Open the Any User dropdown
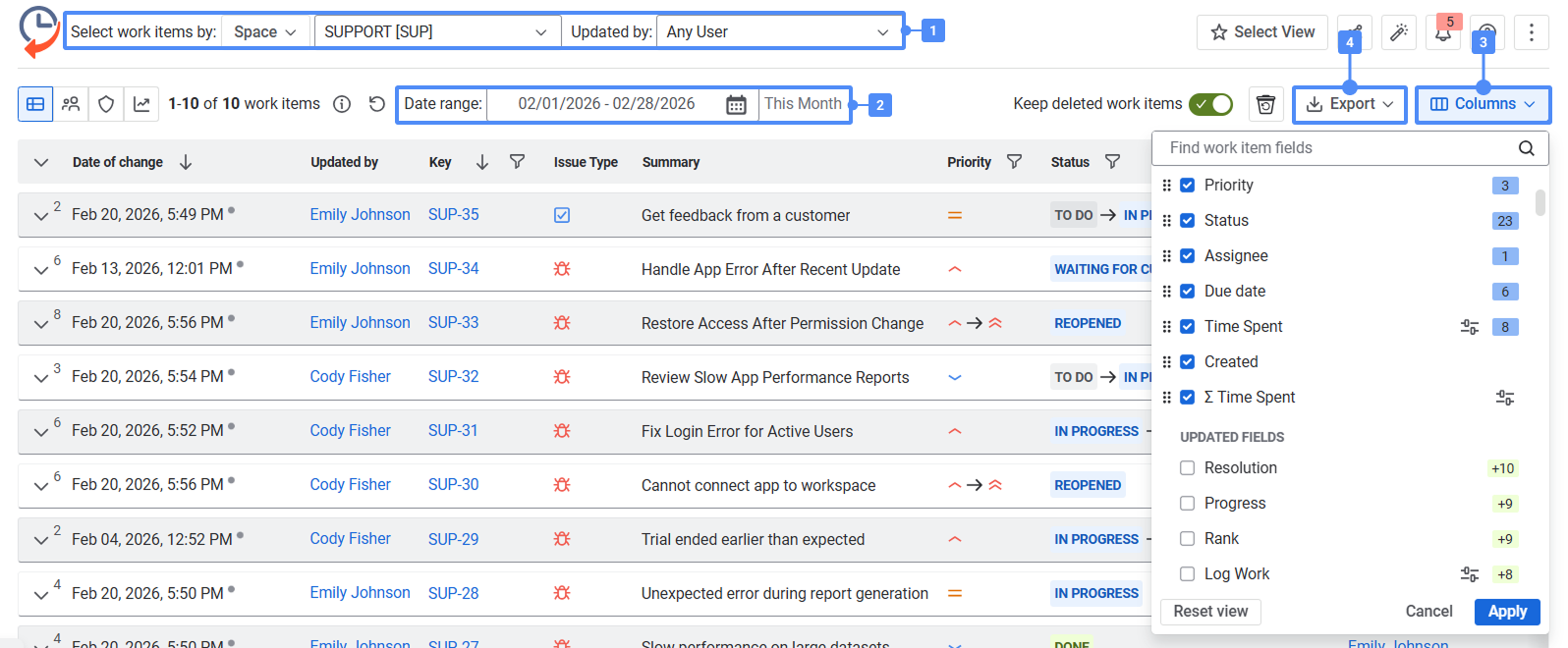1568x648 pixels. pyautogui.click(x=778, y=31)
